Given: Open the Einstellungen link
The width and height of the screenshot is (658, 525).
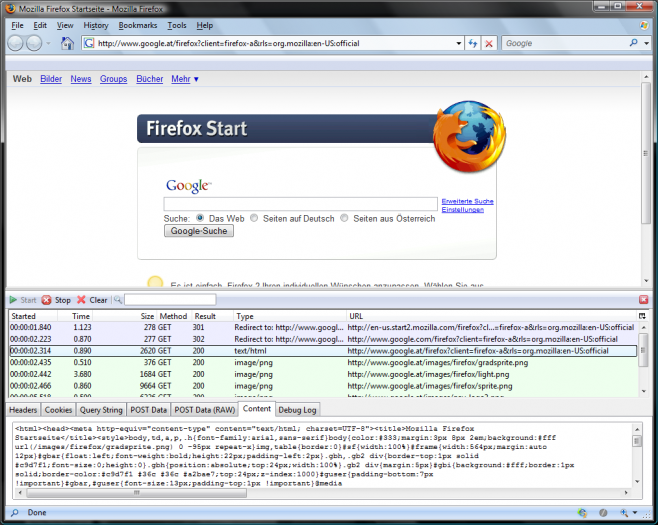Looking at the screenshot, I should 462,209.
